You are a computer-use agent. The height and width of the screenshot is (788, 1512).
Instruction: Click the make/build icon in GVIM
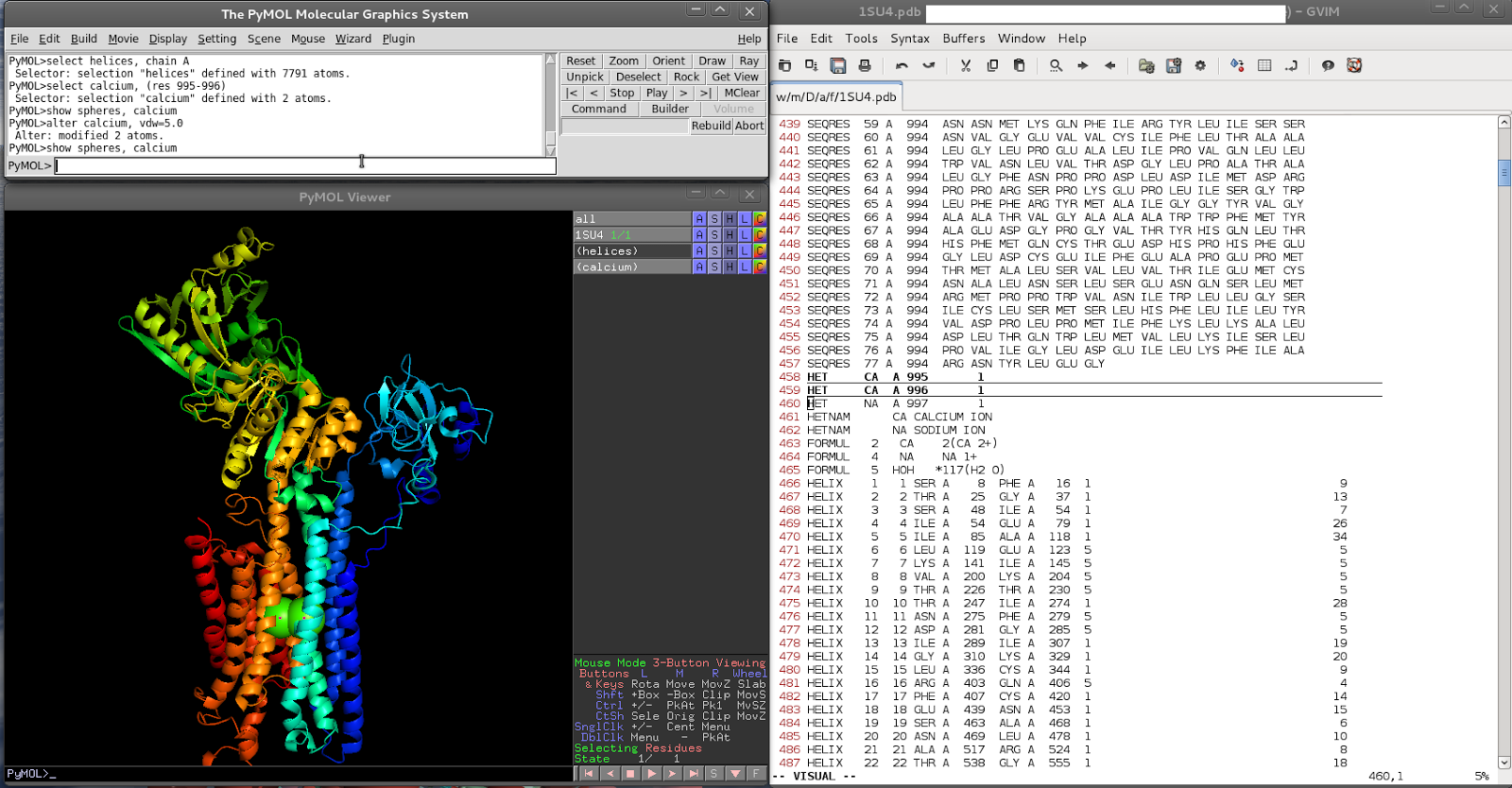[1237, 65]
